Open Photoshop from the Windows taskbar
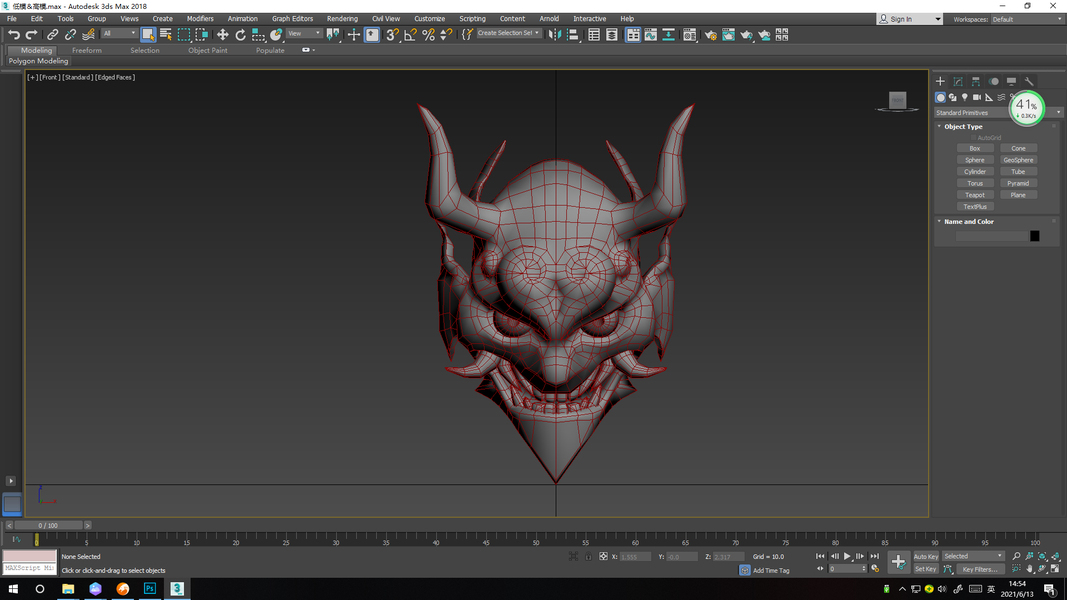This screenshot has width=1067, height=600. tap(149, 589)
